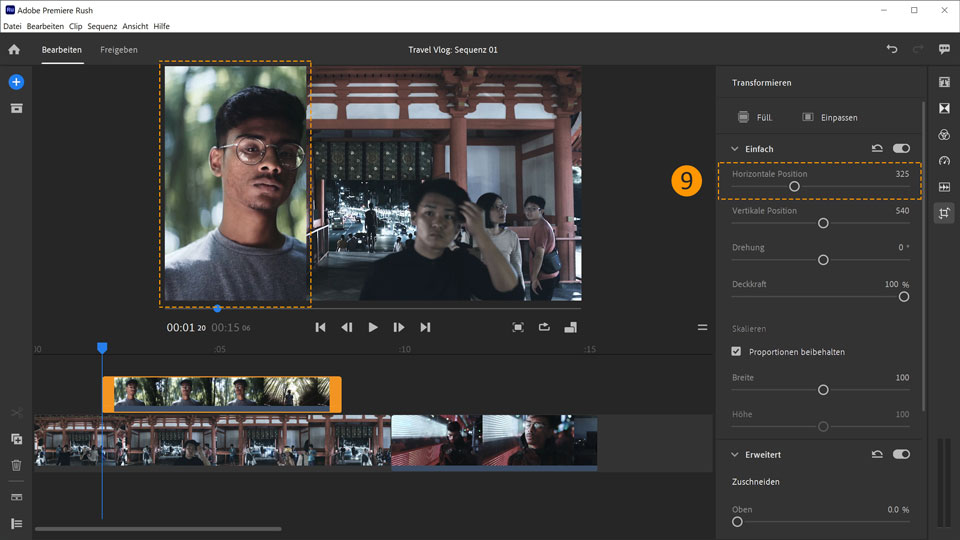Reset the Einfach settings

[877, 148]
